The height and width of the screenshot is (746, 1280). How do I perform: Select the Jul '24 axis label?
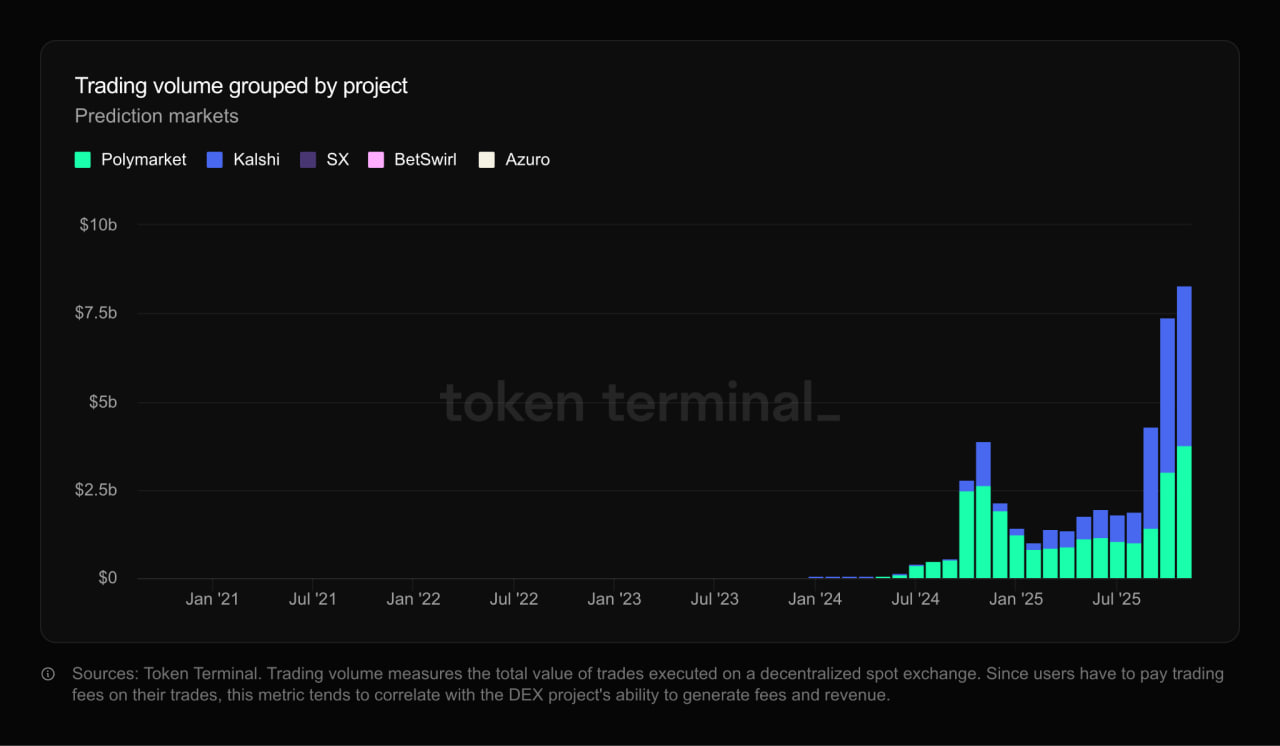point(915,598)
